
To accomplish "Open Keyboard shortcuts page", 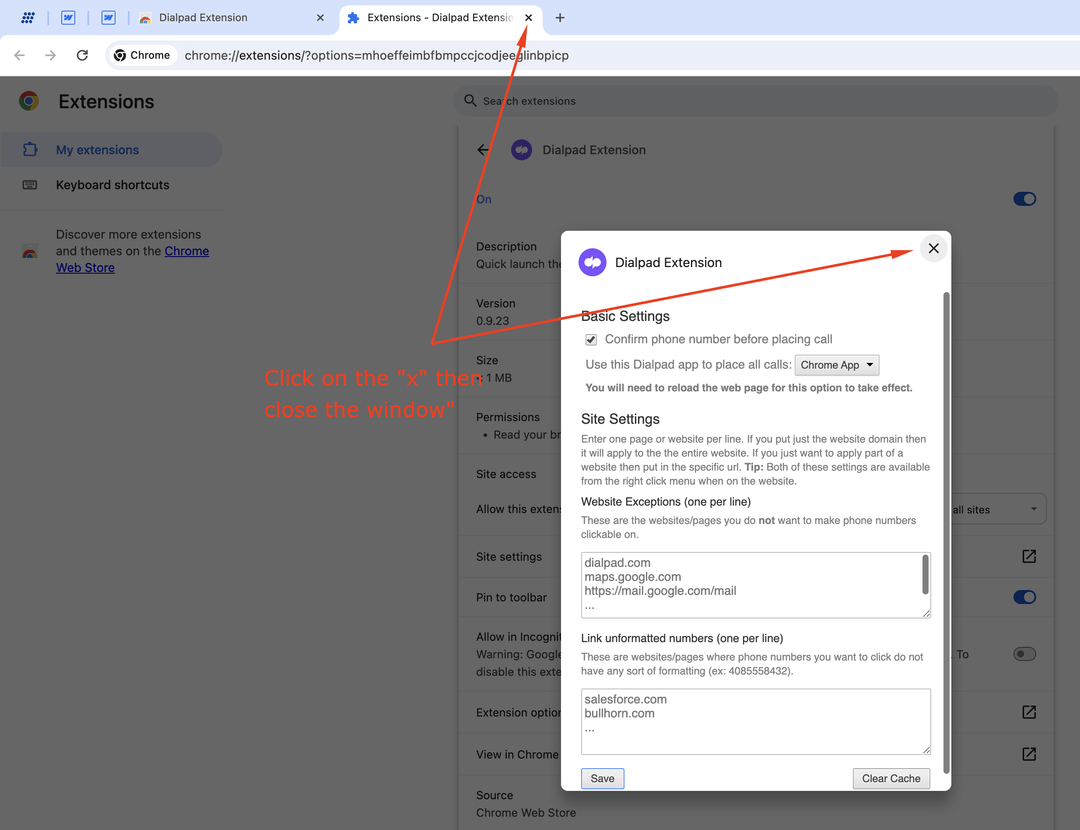I will [x=112, y=185].
